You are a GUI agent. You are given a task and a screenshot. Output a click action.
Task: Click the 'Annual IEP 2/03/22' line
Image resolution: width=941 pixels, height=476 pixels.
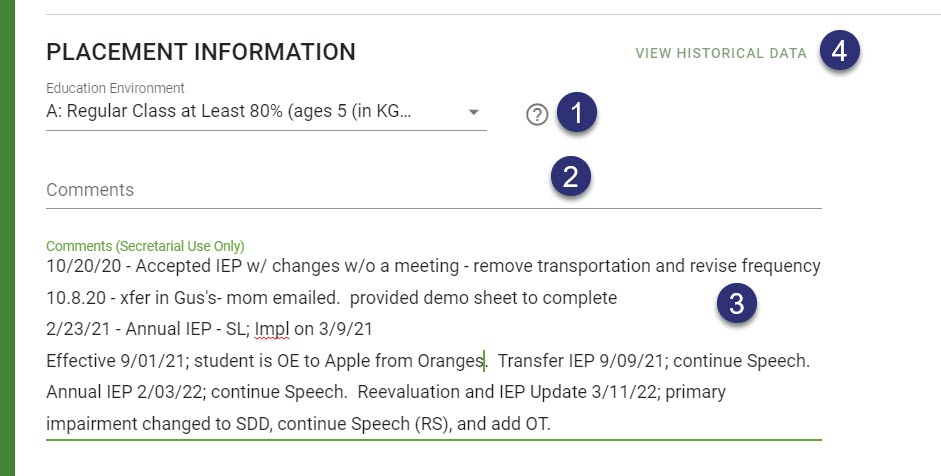386,392
